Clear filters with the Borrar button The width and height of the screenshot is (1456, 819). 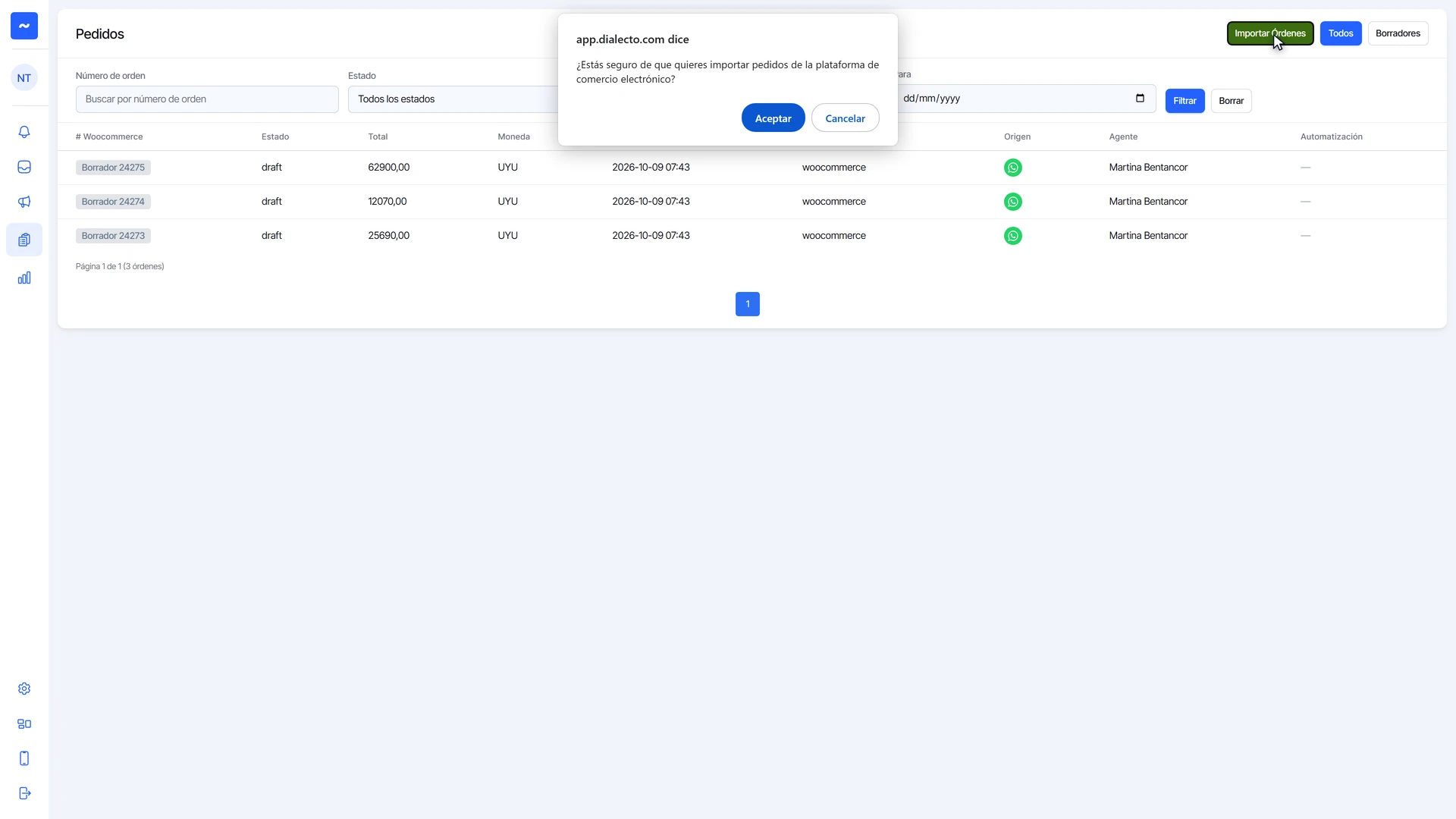pyautogui.click(x=1231, y=101)
